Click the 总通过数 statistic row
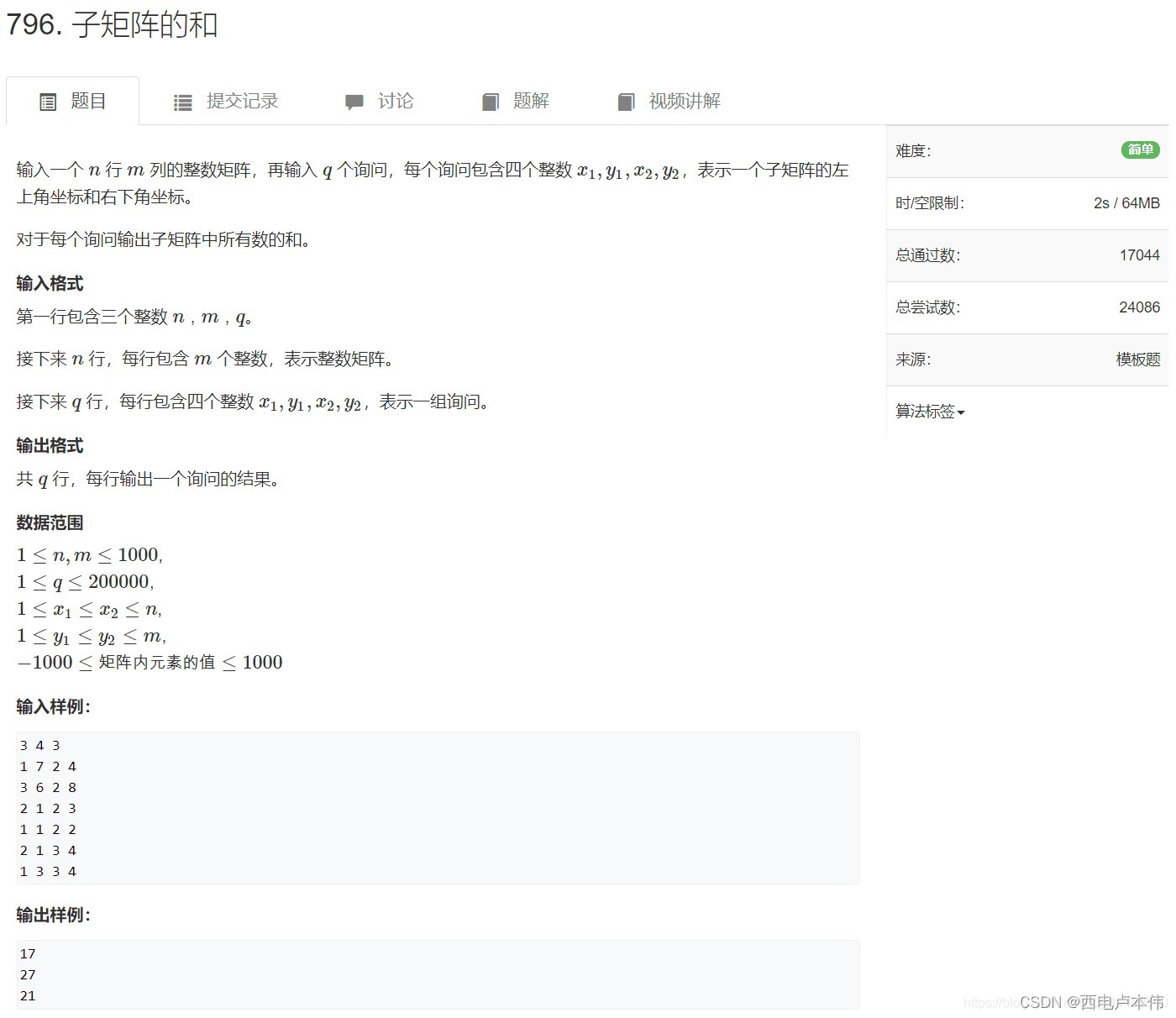The width and height of the screenshot is (1176, 1018). coord(1025,255)
